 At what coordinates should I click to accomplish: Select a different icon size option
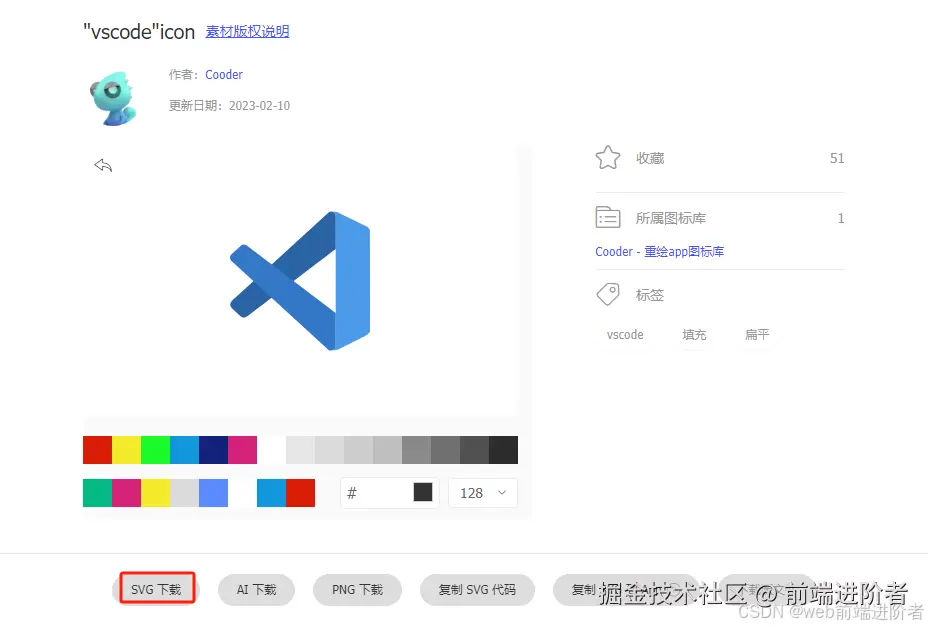pos(482,492)
